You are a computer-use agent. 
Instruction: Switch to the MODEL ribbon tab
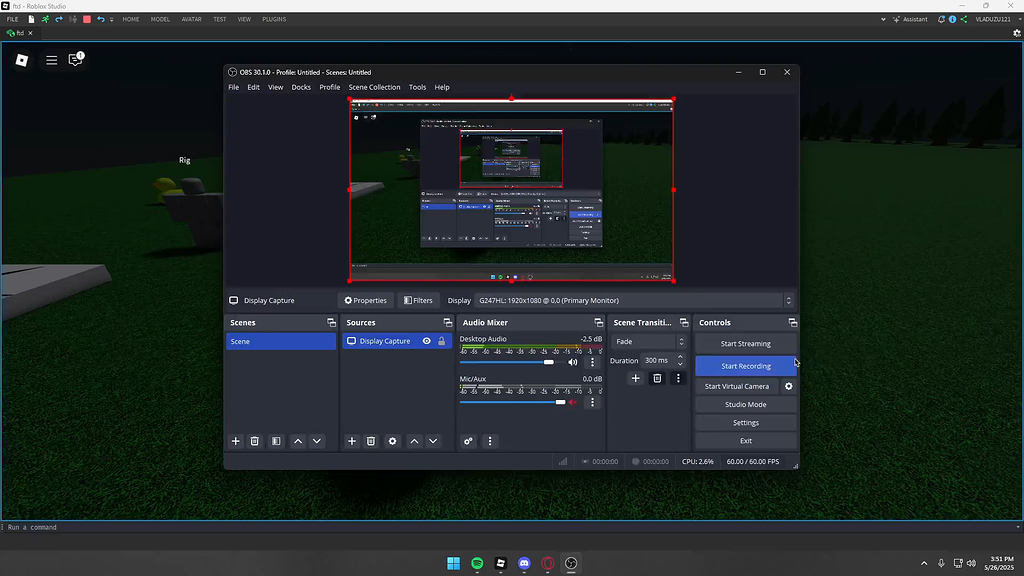(160, 20)
